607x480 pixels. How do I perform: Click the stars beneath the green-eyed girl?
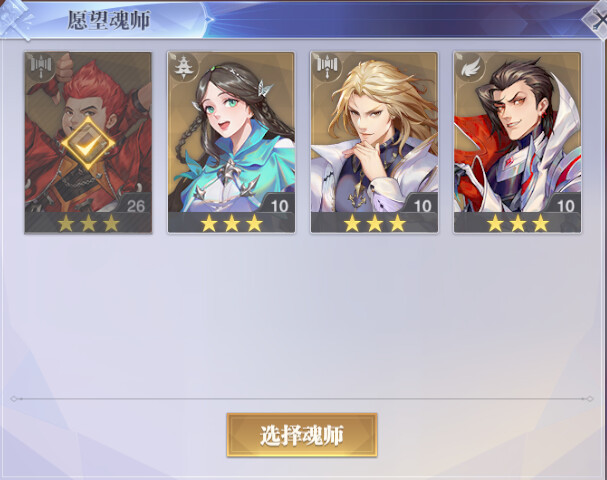tap(231, 223)
